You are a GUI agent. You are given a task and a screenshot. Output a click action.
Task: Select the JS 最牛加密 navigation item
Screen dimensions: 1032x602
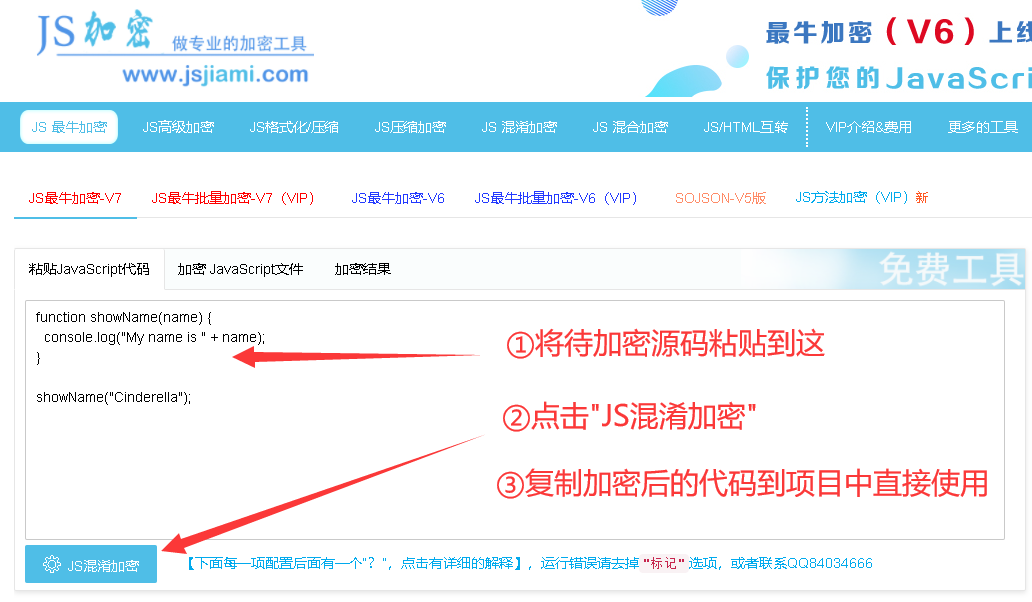click(x=68, y=127)
